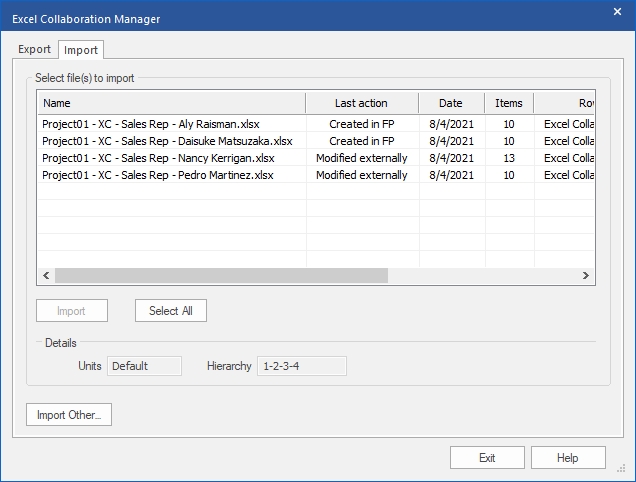Click the horizontal scrollbar thumb

click(x=220, y=276)
